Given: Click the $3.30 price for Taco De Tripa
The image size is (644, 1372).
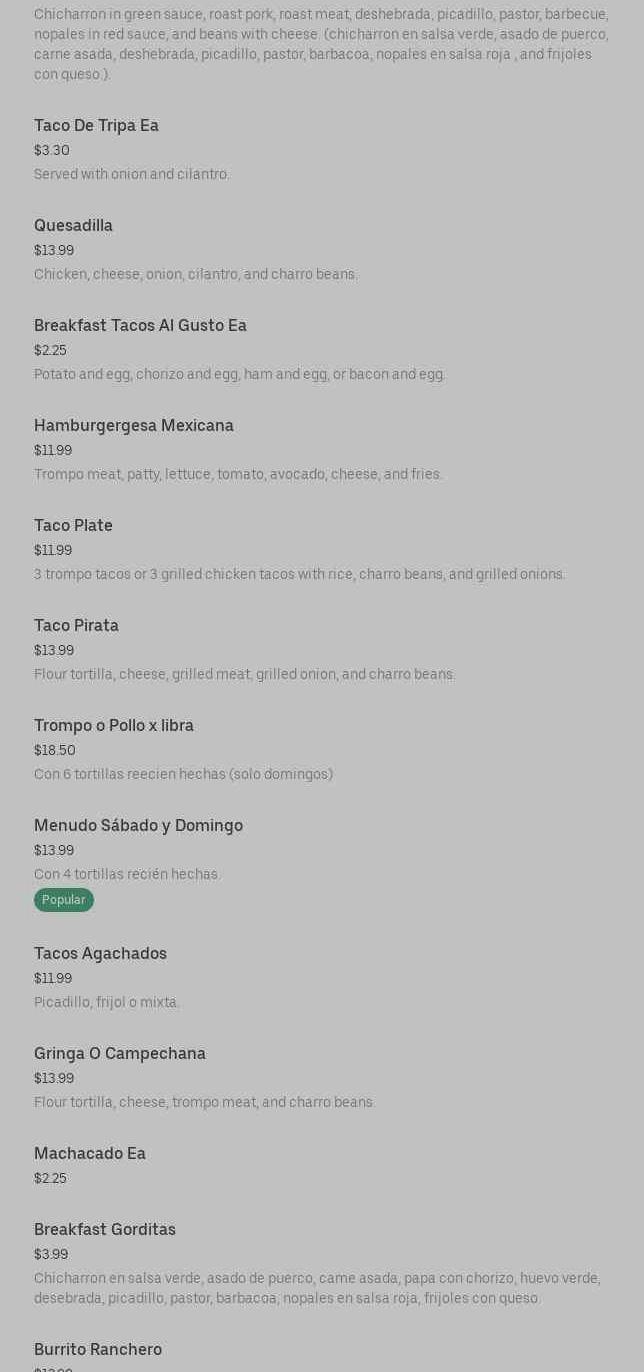Looking at the screenshot, I should 52,150.
